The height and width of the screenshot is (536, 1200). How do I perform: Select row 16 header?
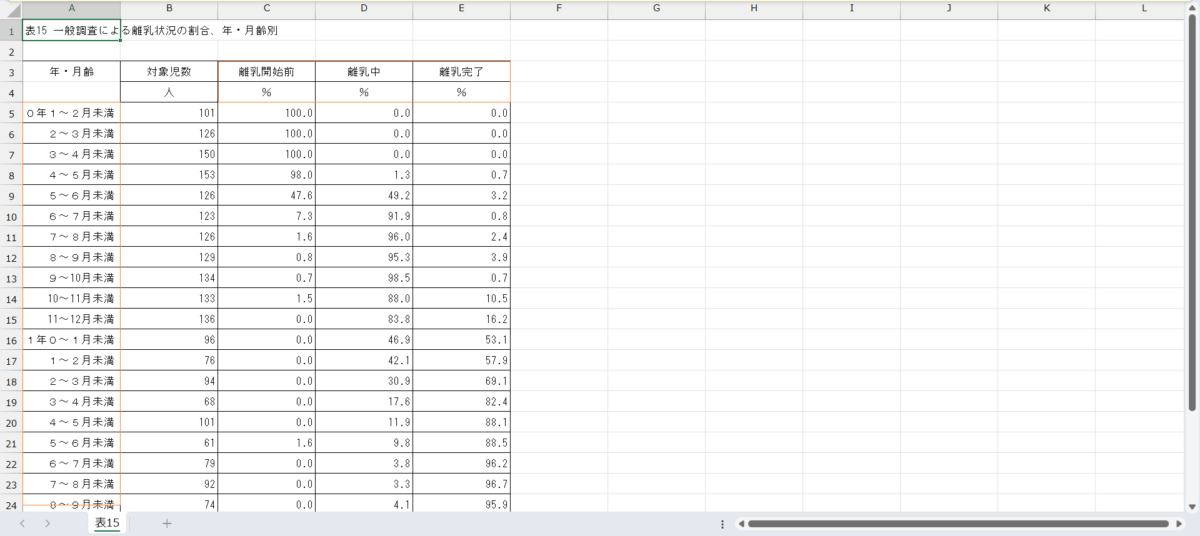pyautogui.click(x=11, y=339)
